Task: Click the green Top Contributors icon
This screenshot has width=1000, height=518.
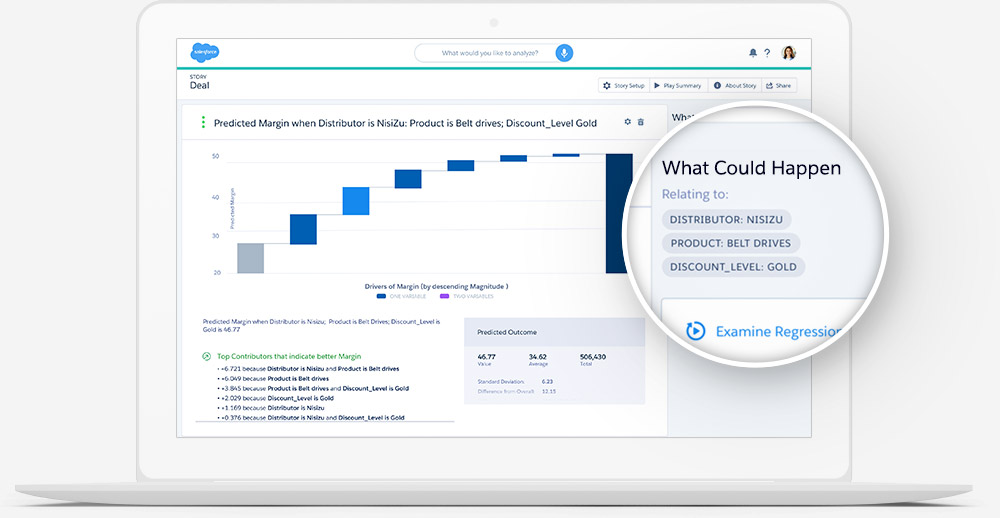Action: [x=207, y=357]
